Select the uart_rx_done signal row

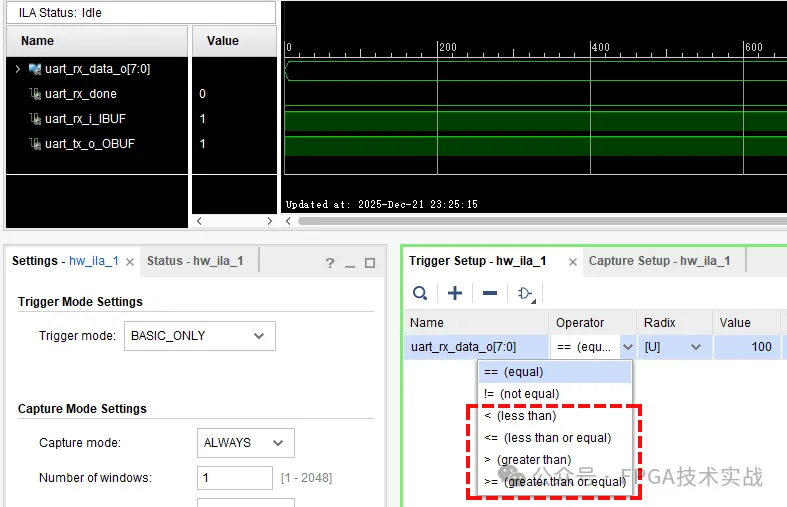pyautogui.click(x=80, y=94)
